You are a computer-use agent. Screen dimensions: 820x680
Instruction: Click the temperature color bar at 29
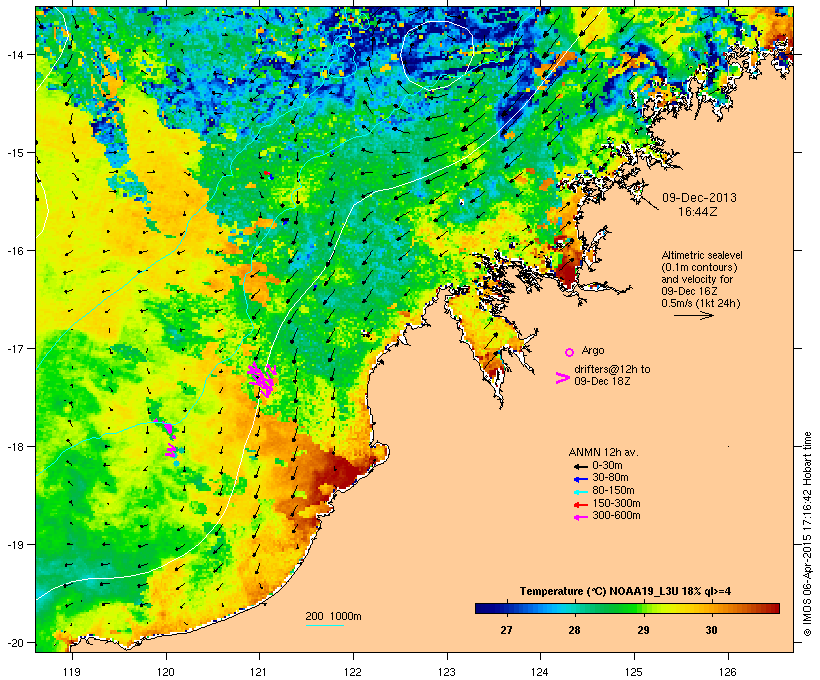pyautogui.click(x=643, y=608)
